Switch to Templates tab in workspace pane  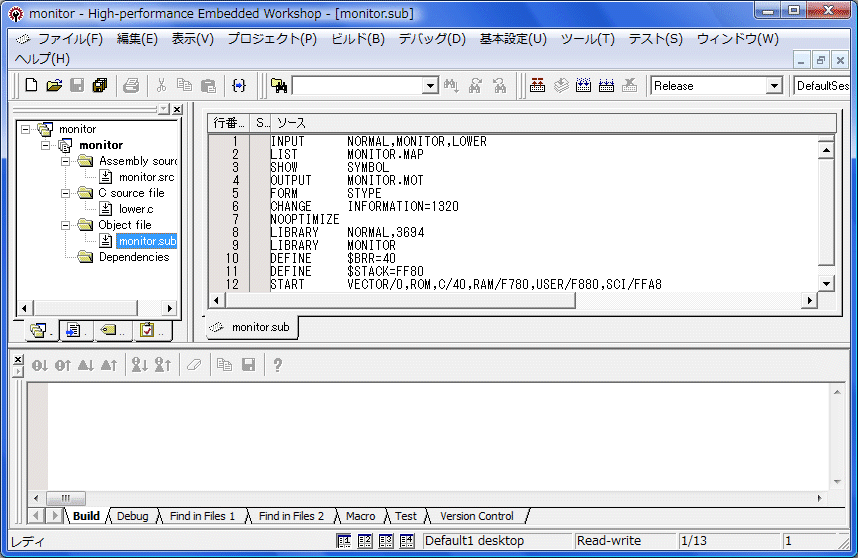pyautogui.click(x=75, y=330)
